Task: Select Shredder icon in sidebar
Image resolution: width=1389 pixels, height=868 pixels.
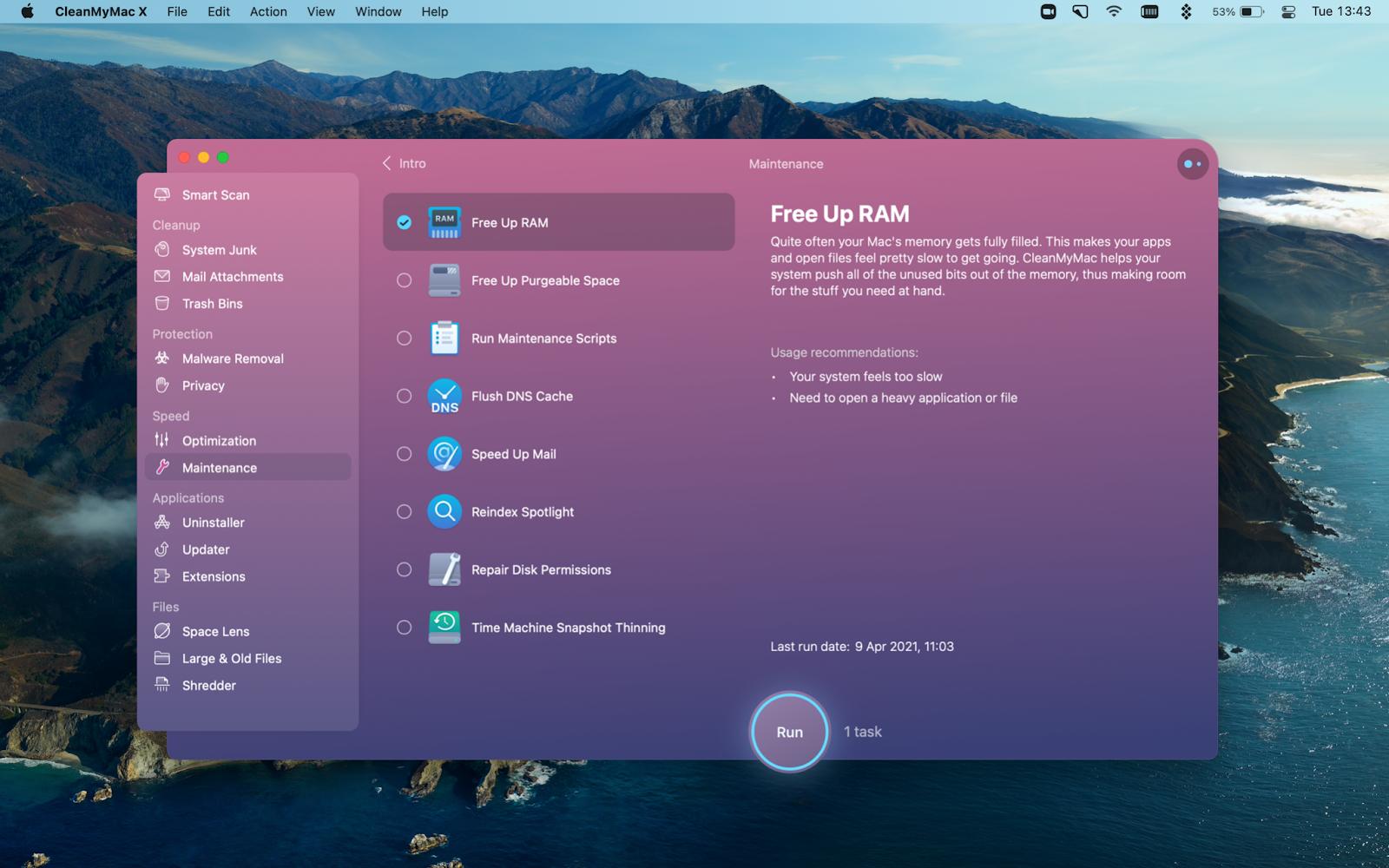Action: 162,685
